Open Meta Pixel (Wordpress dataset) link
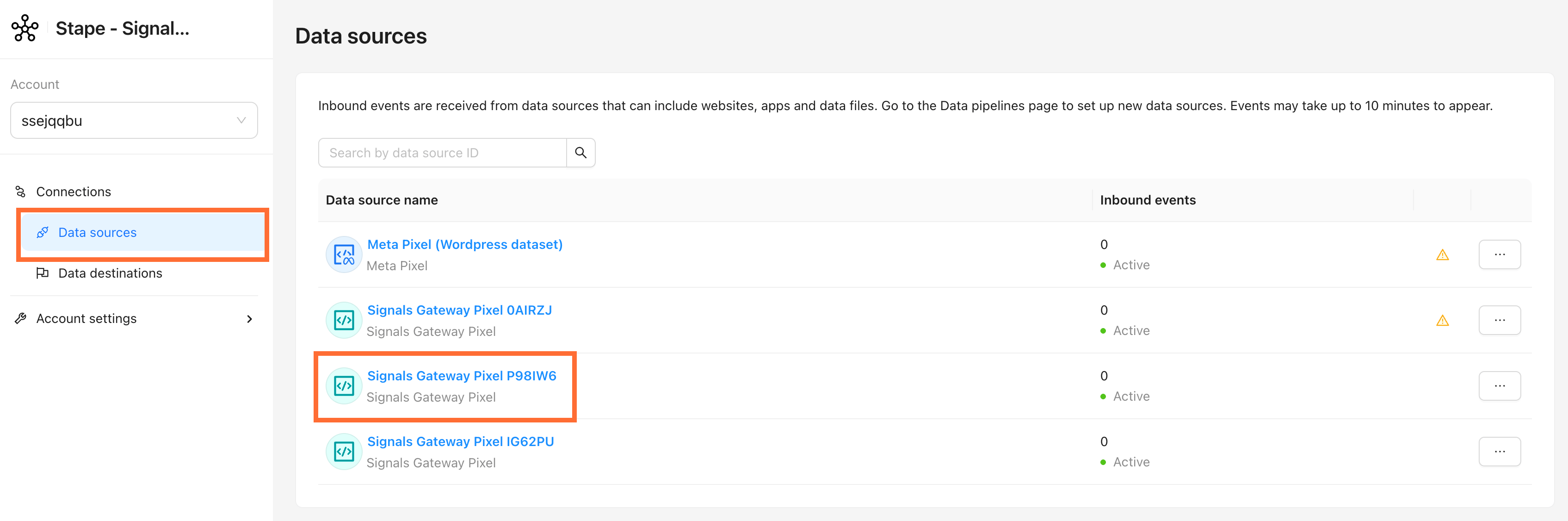1568x521 pixels. (464, 245)
